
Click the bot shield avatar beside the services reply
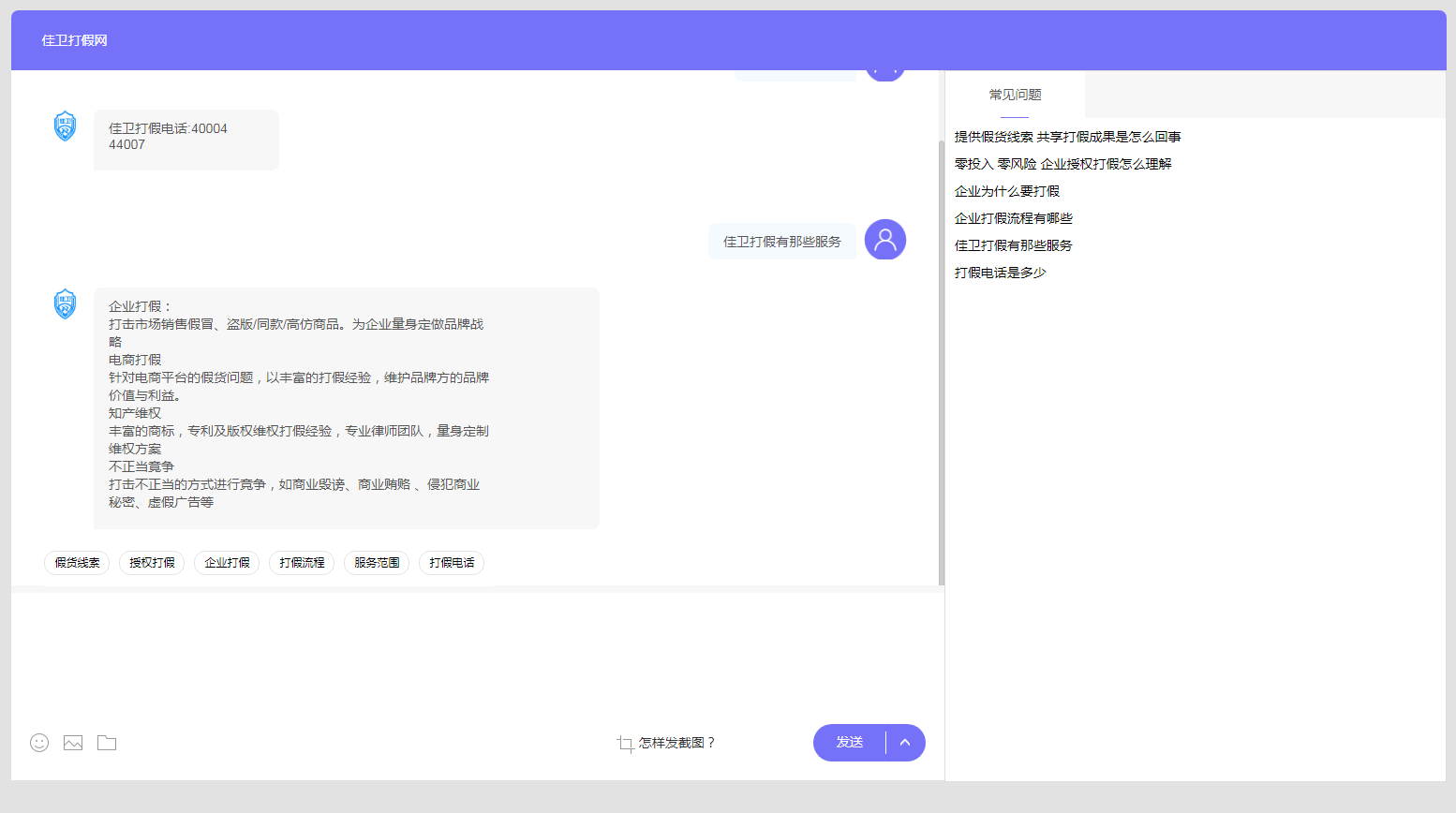[x=65, y=303]
